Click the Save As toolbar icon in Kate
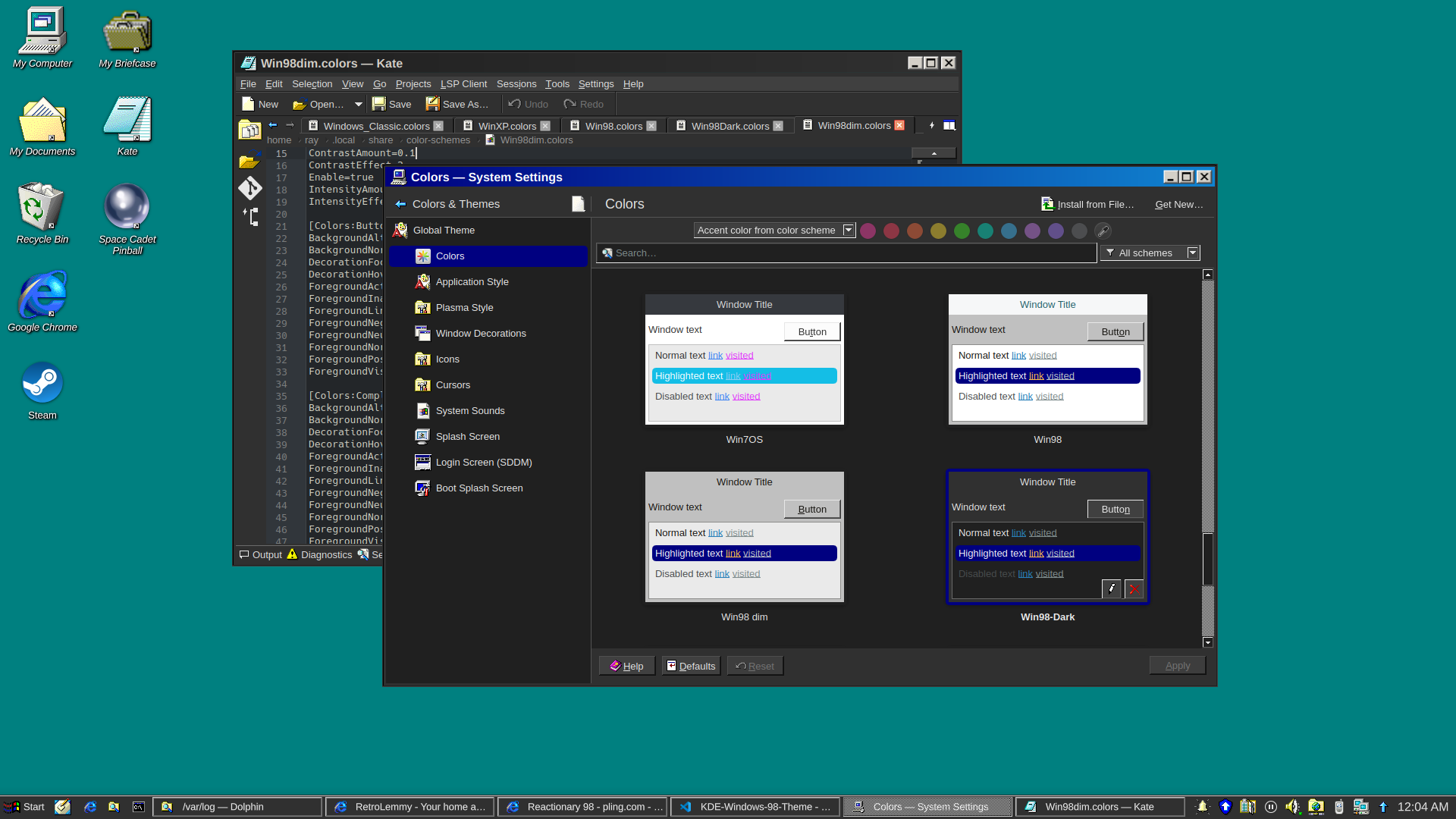1456x819 pixels. coord(432,104)
